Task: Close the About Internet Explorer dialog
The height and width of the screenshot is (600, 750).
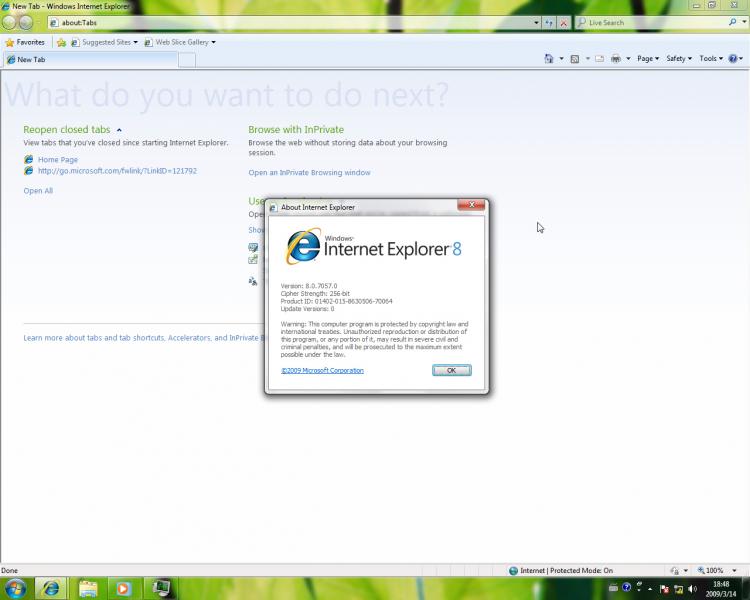Action: pyautogui.click(x=471, y=205)
